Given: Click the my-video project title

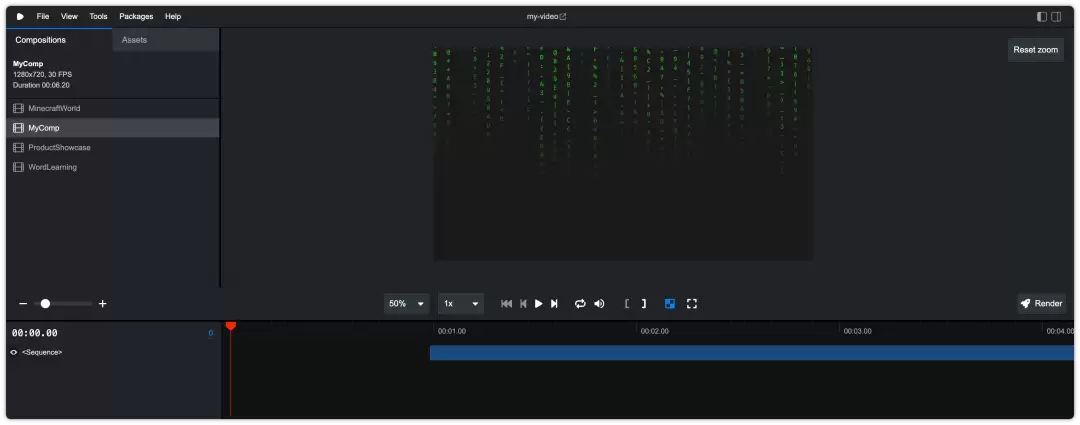Looking at the screenshot, I should pos(541,17).
